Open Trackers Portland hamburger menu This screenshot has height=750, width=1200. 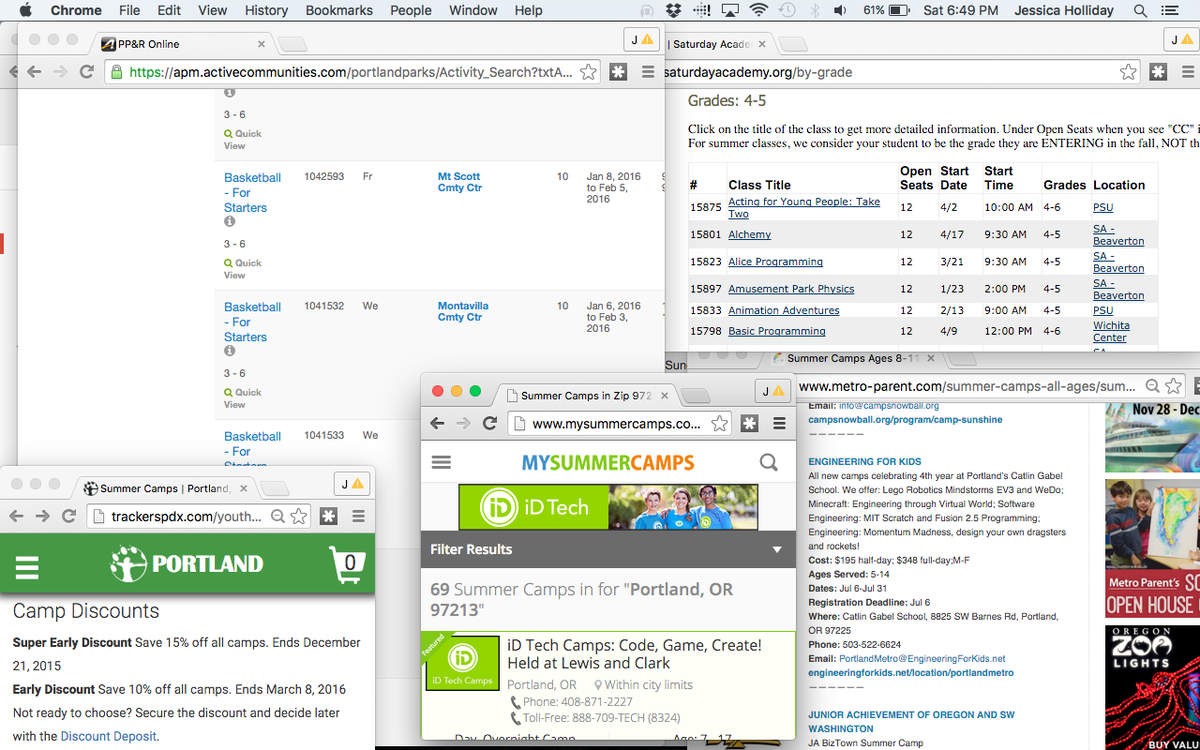(x=27, y=567)
